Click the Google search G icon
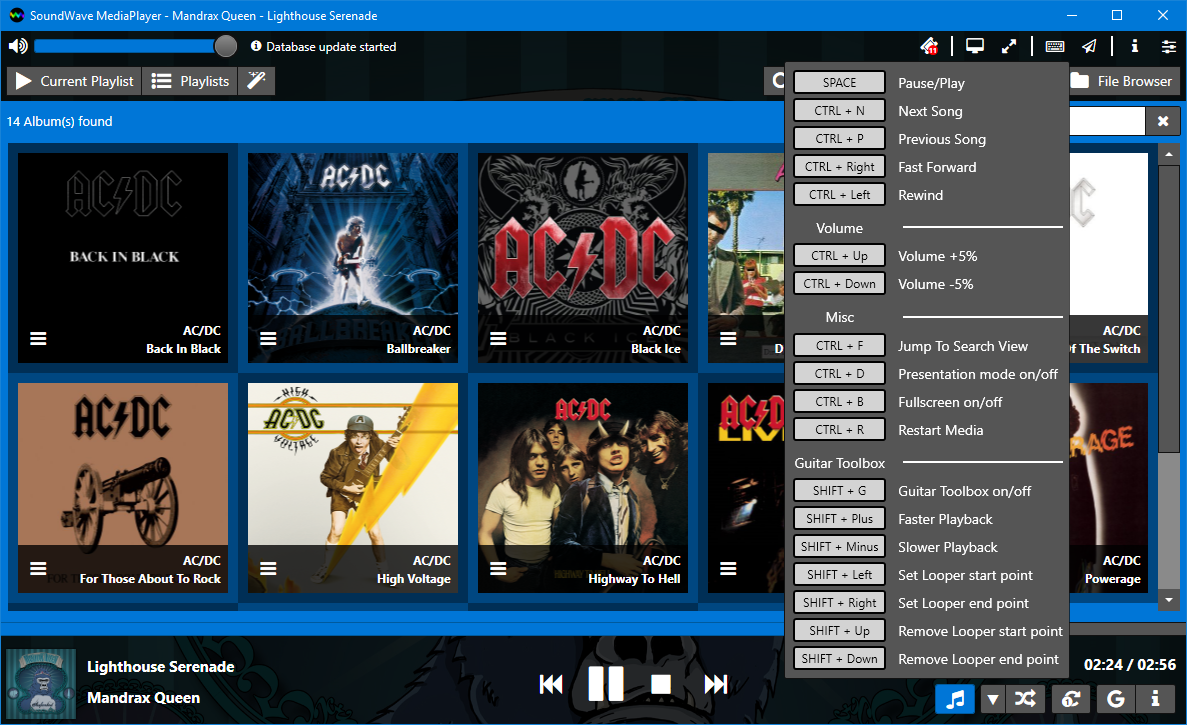1187x725 pixels. click(1115, 699)
